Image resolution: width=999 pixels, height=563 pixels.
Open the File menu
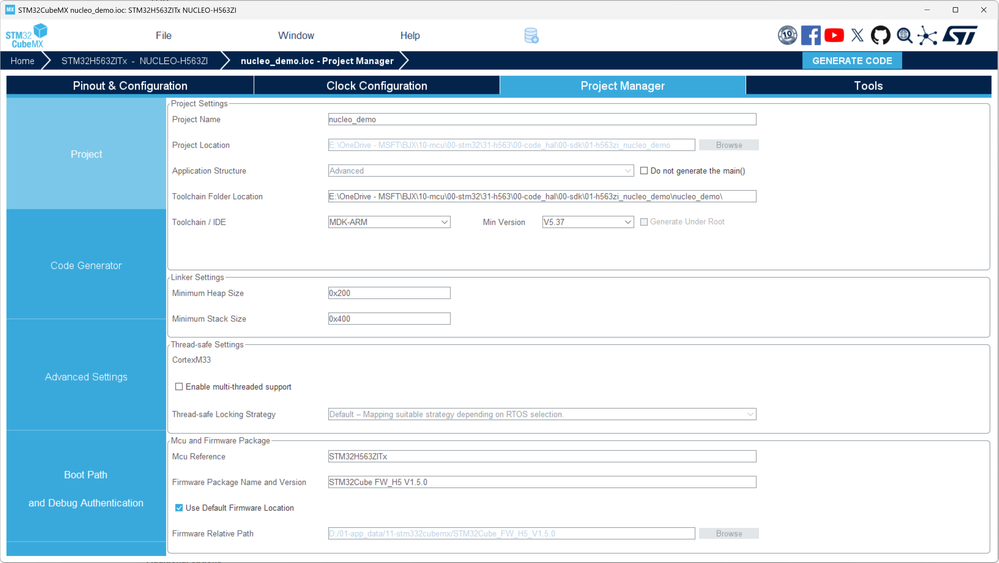click(164, 36)
